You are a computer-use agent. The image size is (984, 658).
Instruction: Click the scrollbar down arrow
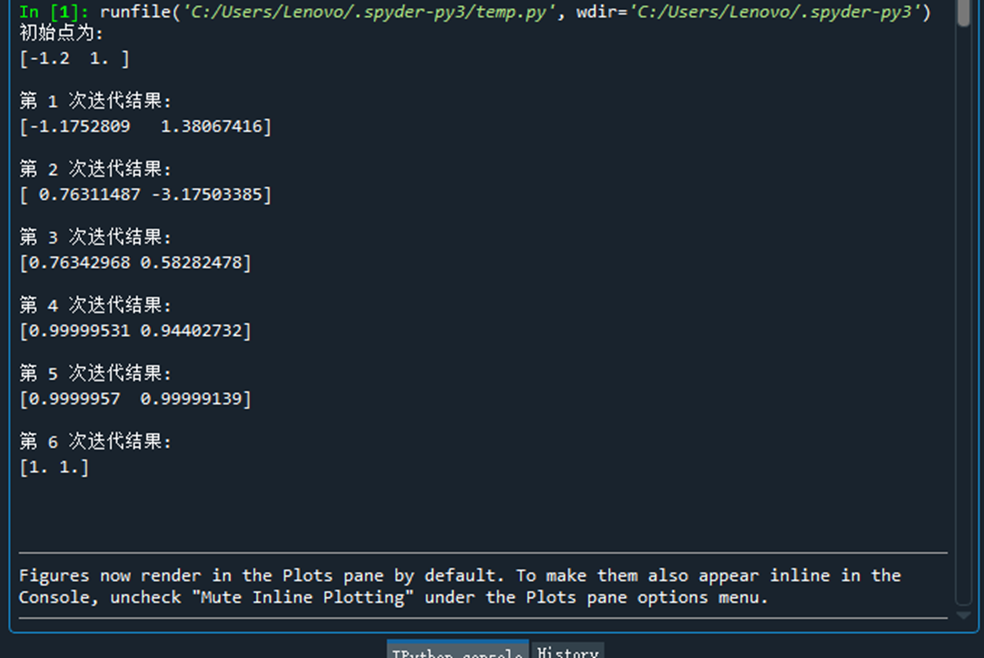(963, 616)
